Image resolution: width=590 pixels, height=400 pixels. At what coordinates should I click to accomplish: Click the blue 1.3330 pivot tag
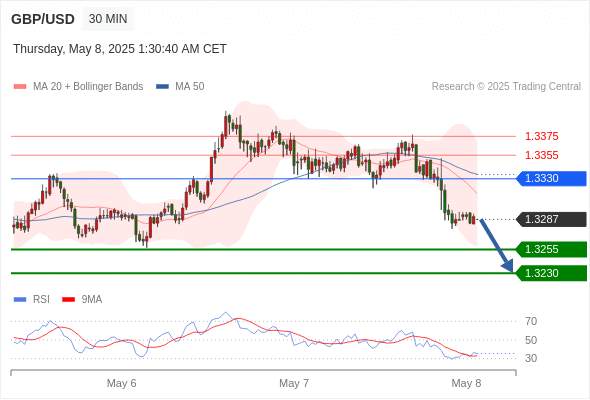pos(552,178)
